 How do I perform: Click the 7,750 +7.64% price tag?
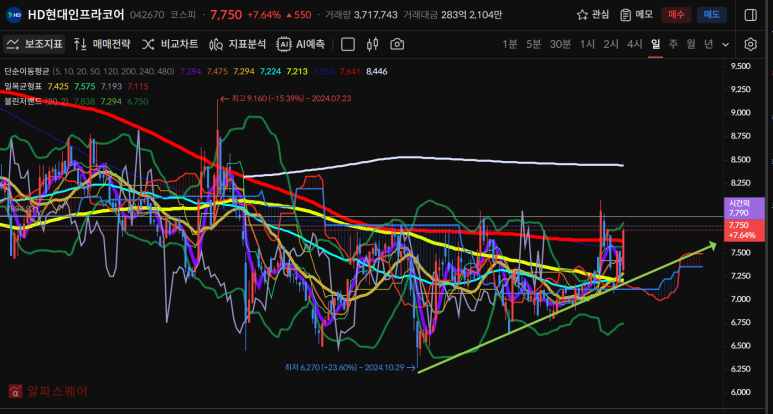point(742,230)
